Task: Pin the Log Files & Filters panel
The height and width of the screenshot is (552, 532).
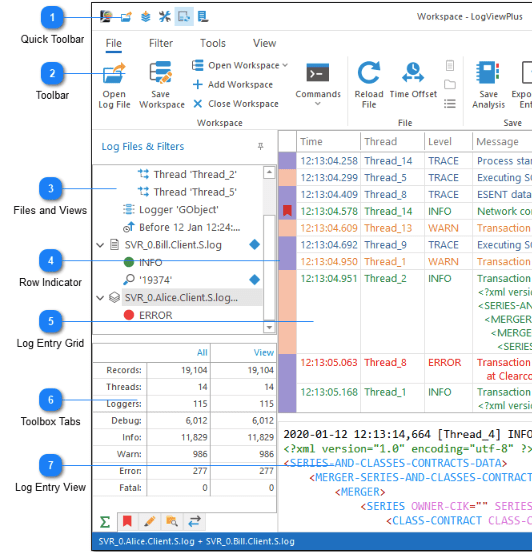Action: click(x=261, y=146)
